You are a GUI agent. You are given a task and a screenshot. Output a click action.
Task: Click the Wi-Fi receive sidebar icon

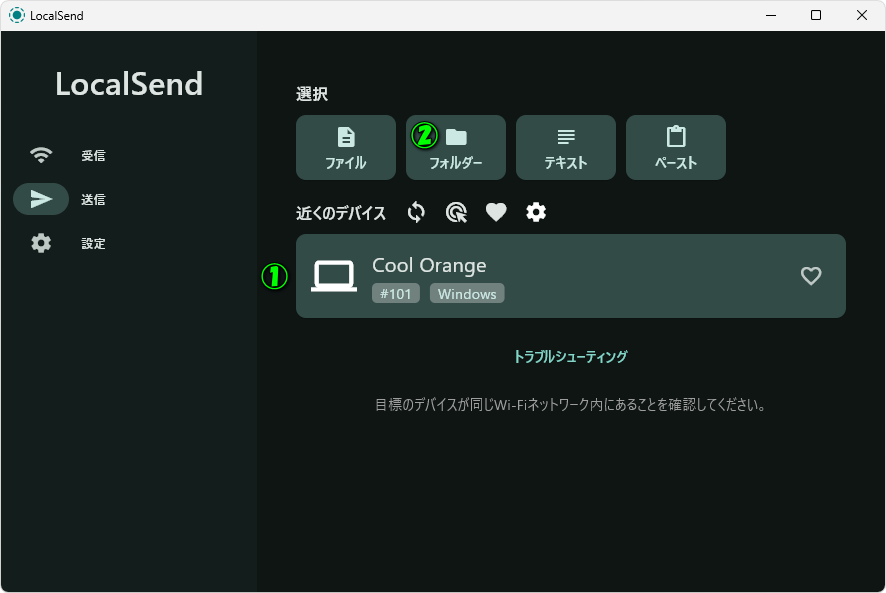pyautogui.click(x=41, y=155)
